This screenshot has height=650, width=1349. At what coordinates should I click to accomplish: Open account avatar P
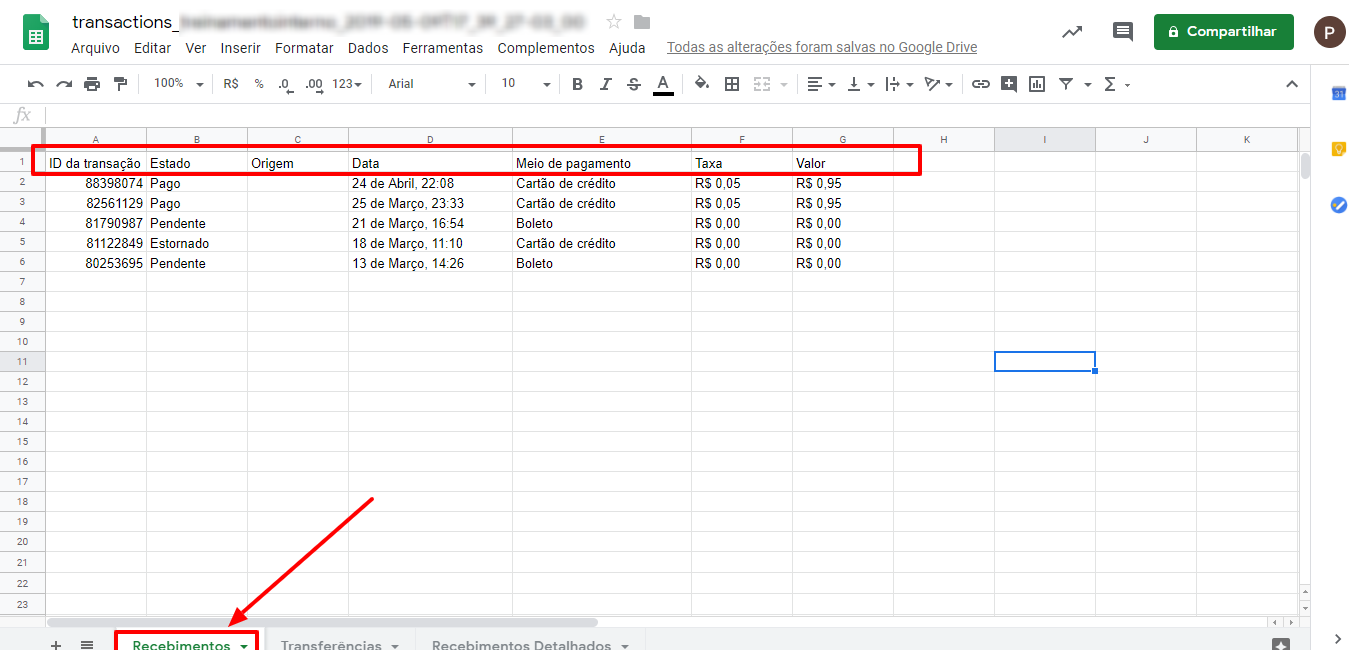1329,32
